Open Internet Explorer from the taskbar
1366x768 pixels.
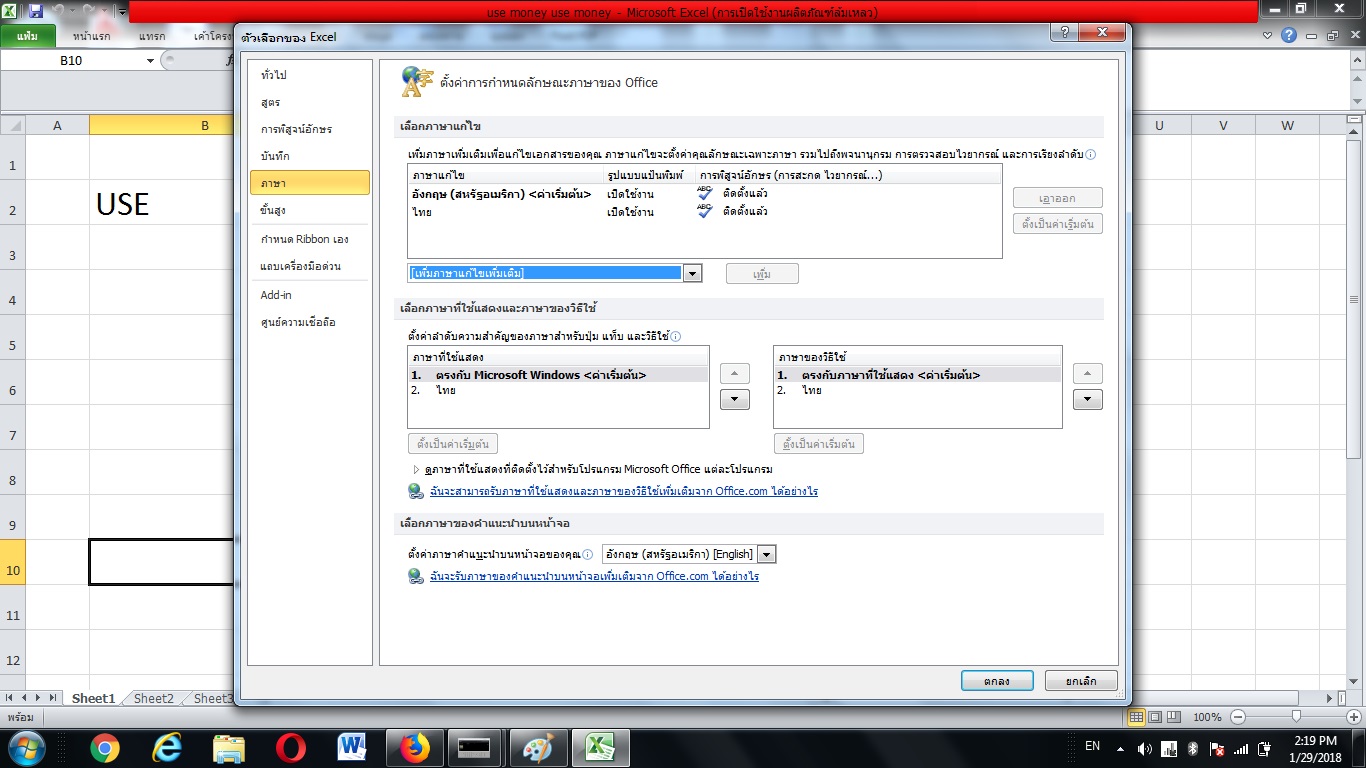(166, 748)
